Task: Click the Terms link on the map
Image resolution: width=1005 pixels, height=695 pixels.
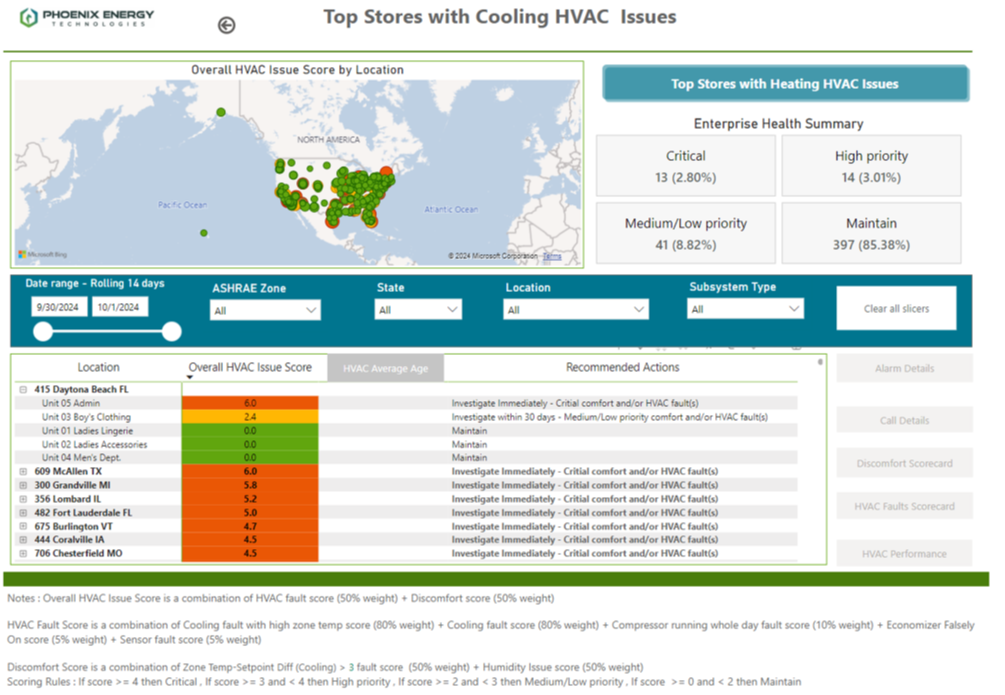Action: click(x=552, y=256)
